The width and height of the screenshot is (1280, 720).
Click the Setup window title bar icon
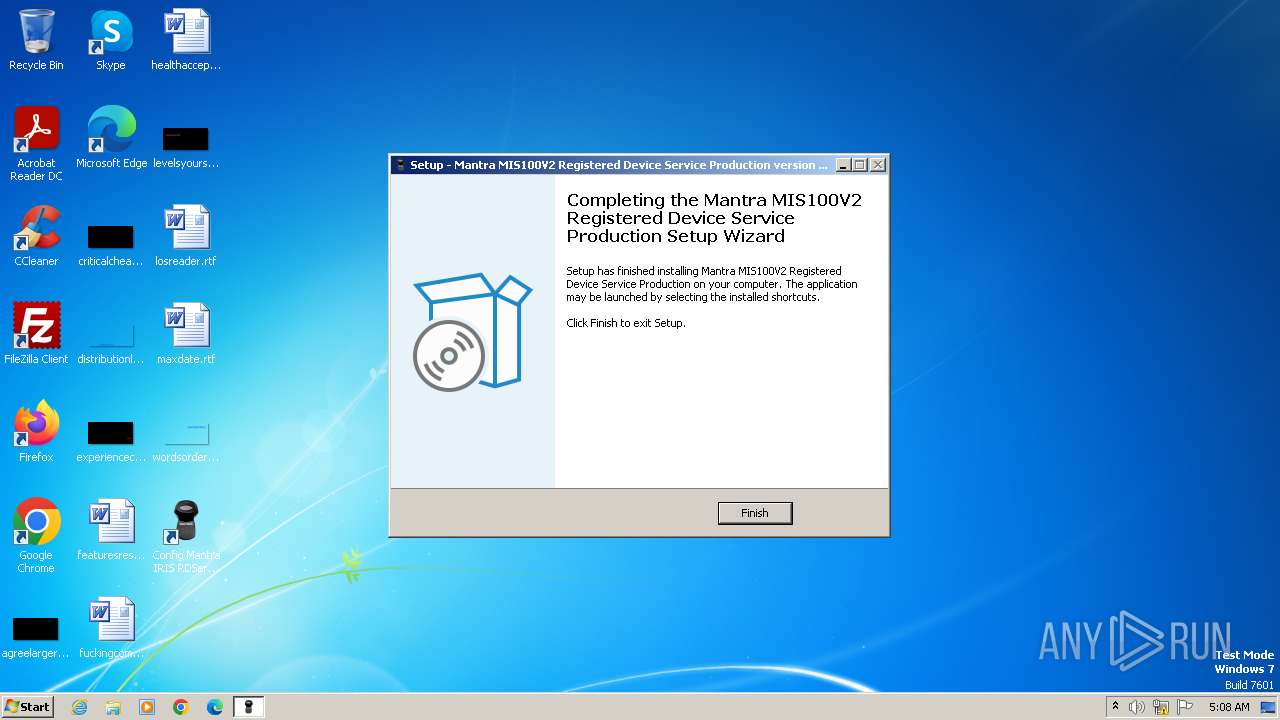401,165
